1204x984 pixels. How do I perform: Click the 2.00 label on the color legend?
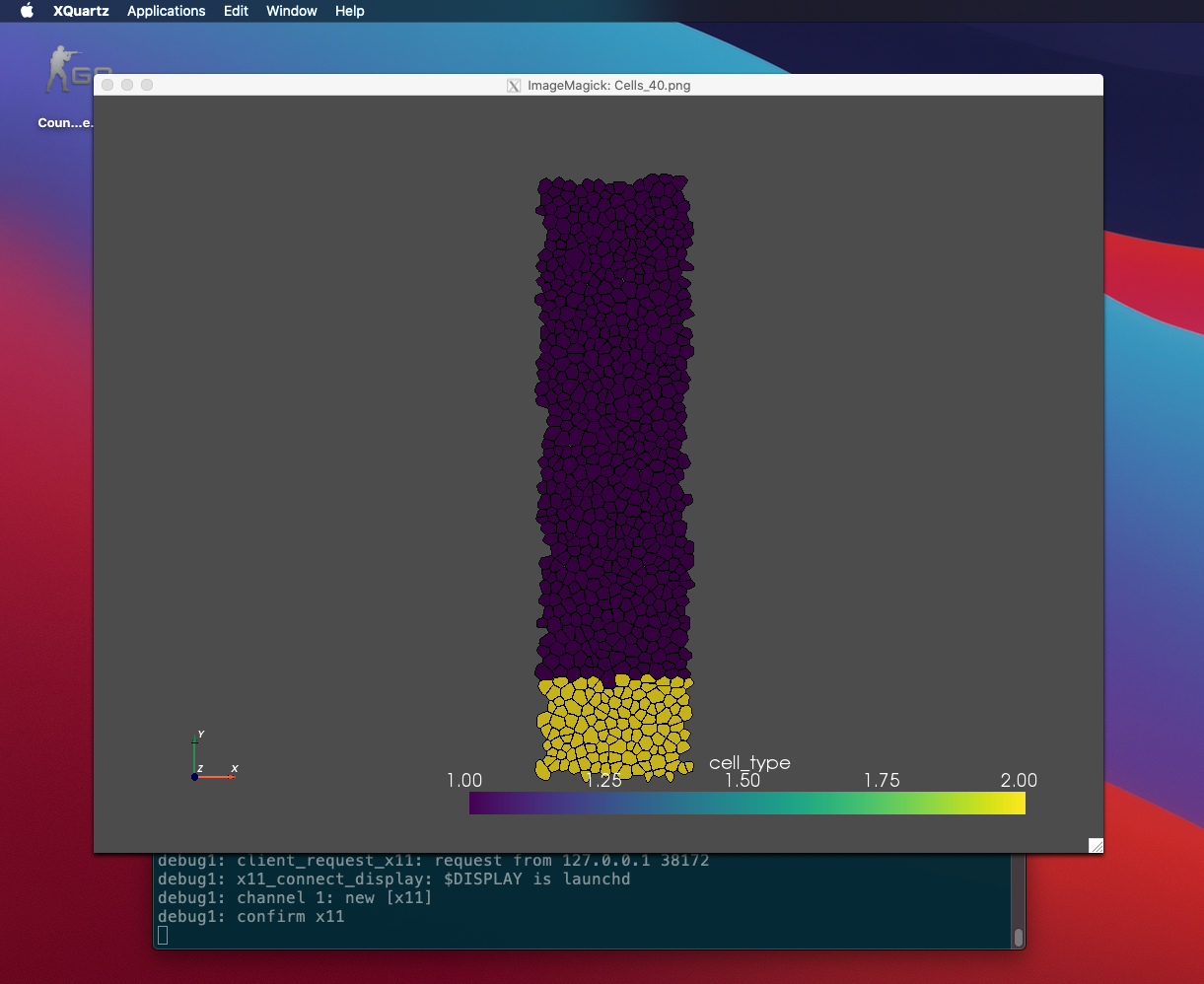[1019, 780]
